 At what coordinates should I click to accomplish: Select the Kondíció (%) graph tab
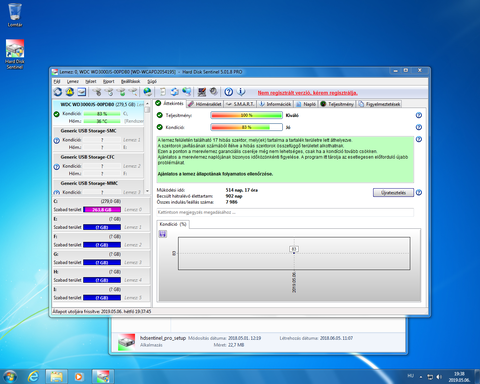(173, 224)
